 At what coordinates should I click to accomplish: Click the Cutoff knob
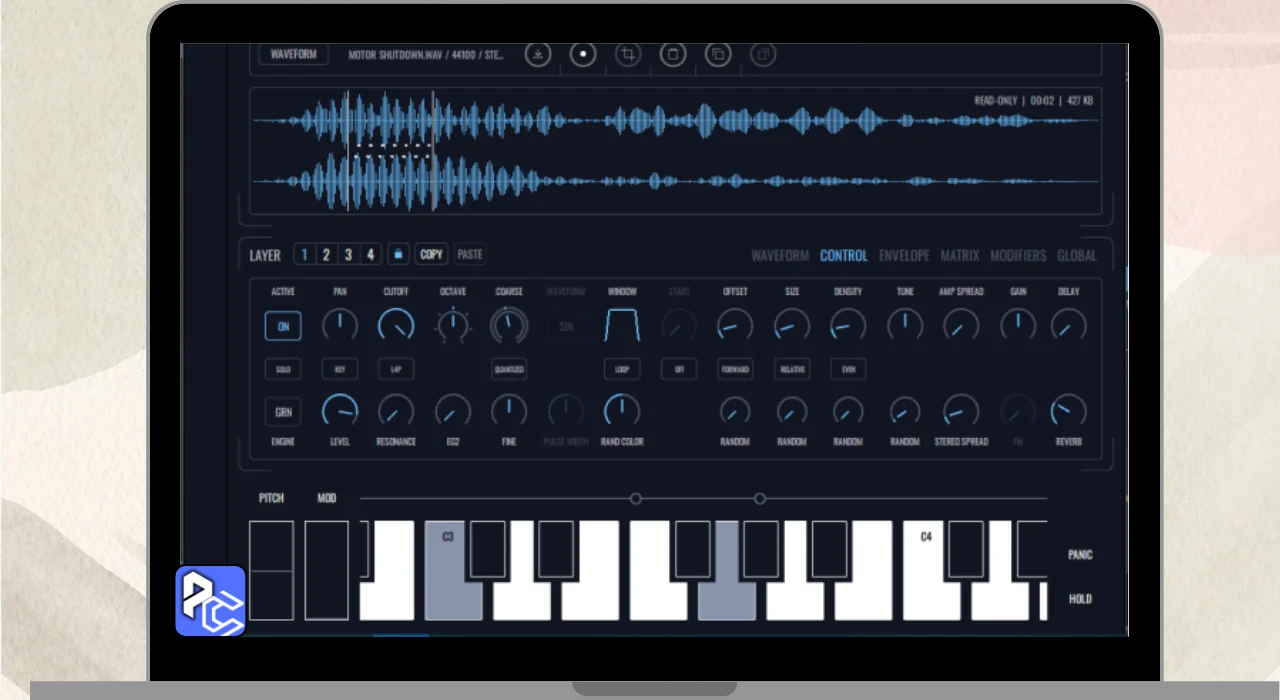(396, 325)
